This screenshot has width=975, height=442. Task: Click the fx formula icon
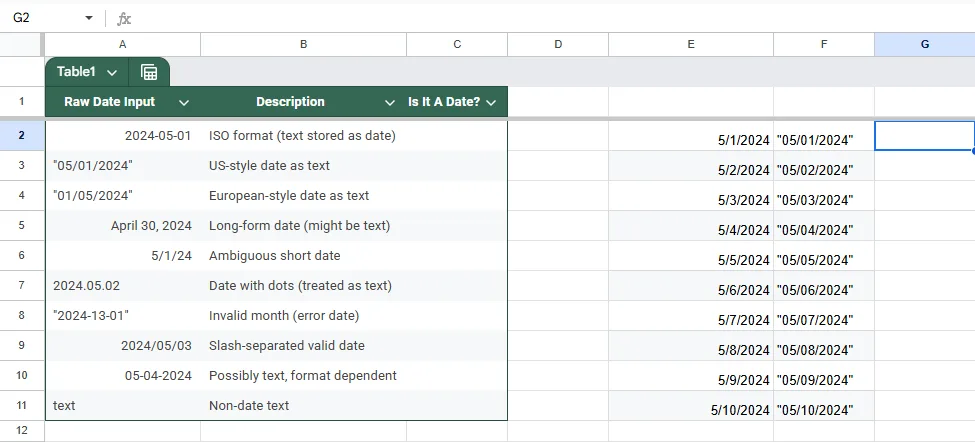tap(124, 19)
